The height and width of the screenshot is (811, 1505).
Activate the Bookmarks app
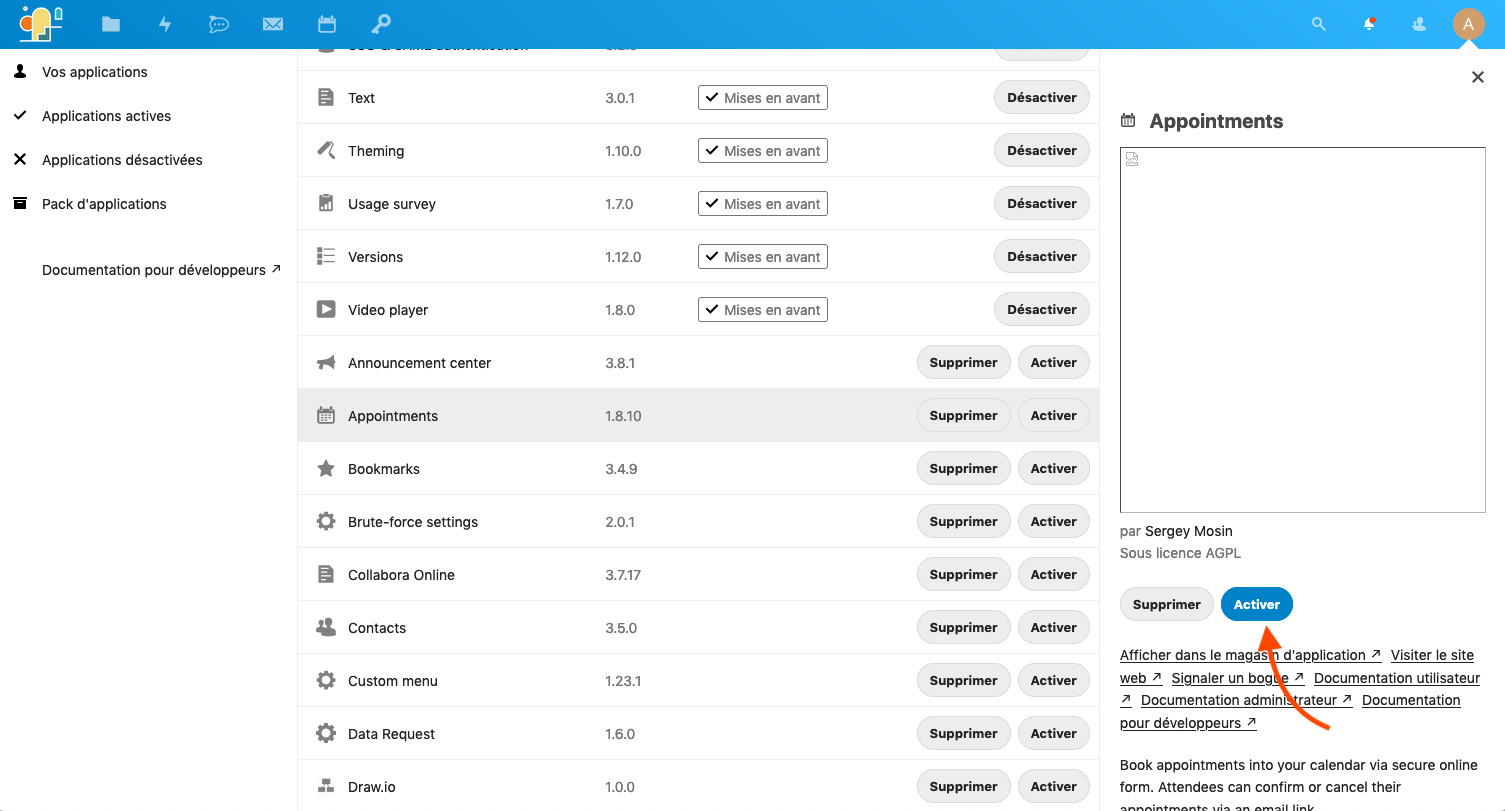[x=1054, y=468]
